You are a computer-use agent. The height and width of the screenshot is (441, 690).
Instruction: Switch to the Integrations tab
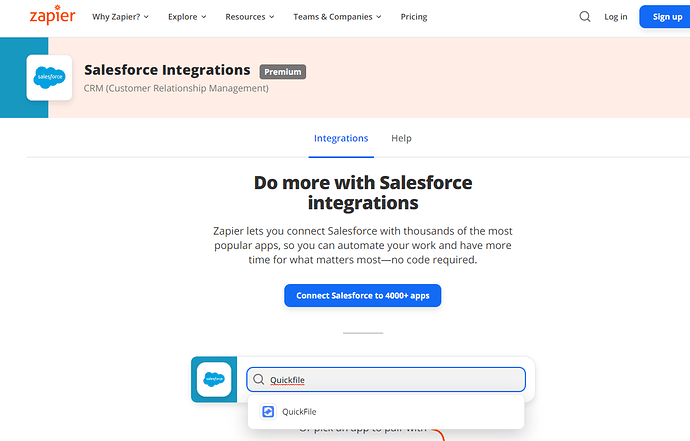click(341, 138)
